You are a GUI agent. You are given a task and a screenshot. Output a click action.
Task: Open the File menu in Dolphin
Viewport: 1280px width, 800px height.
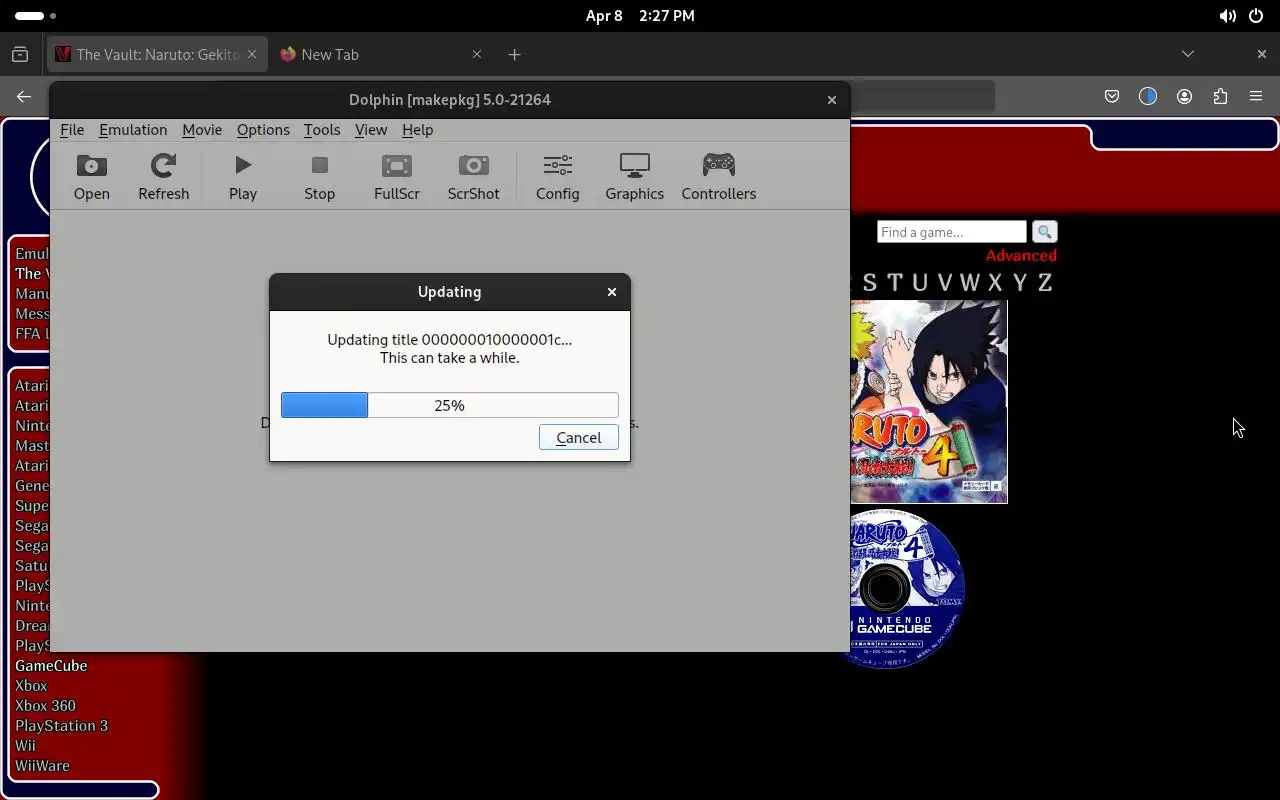[x=72, y=130]
